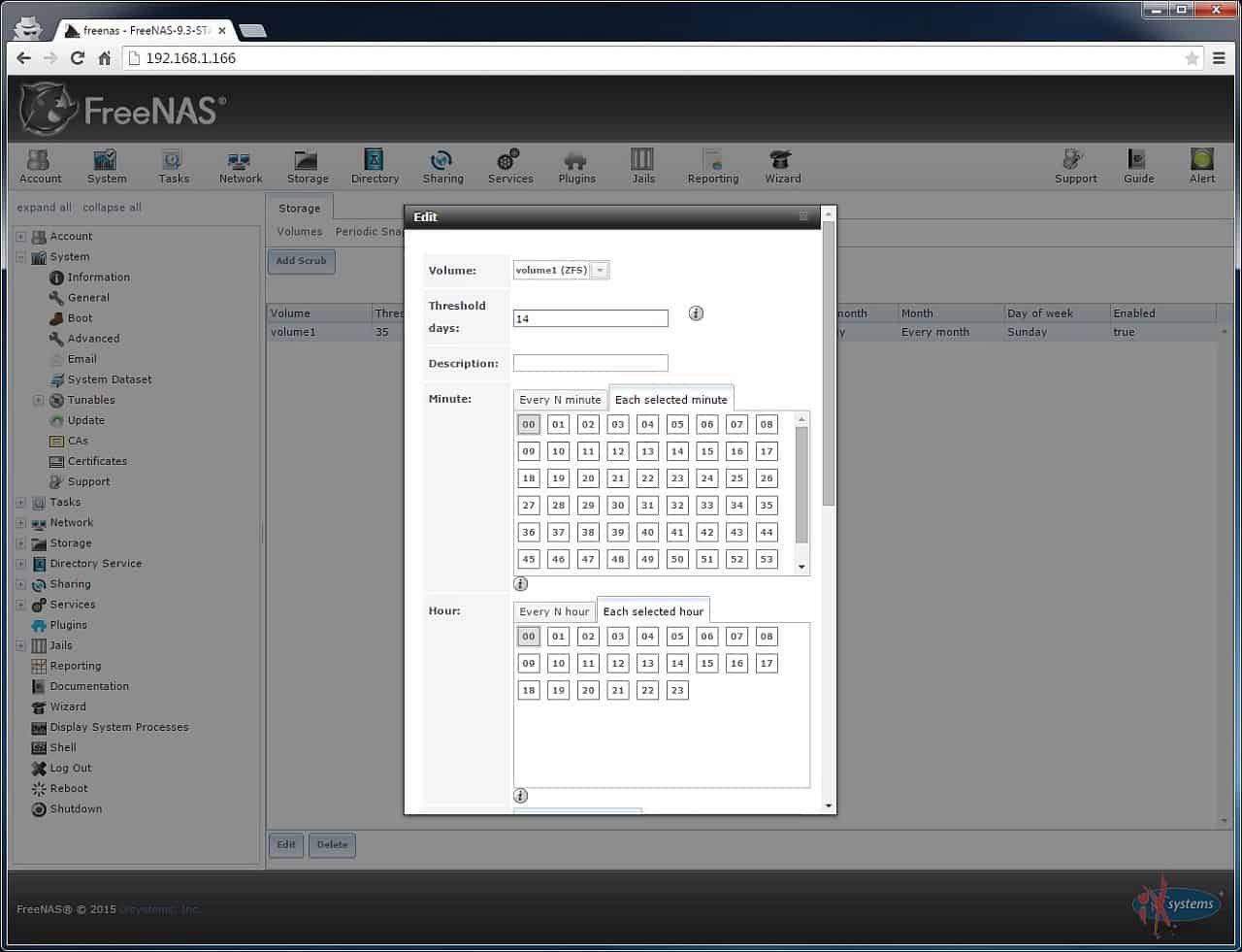Toggle minute 53 in the Minute grid

click(x=767, y=559)
